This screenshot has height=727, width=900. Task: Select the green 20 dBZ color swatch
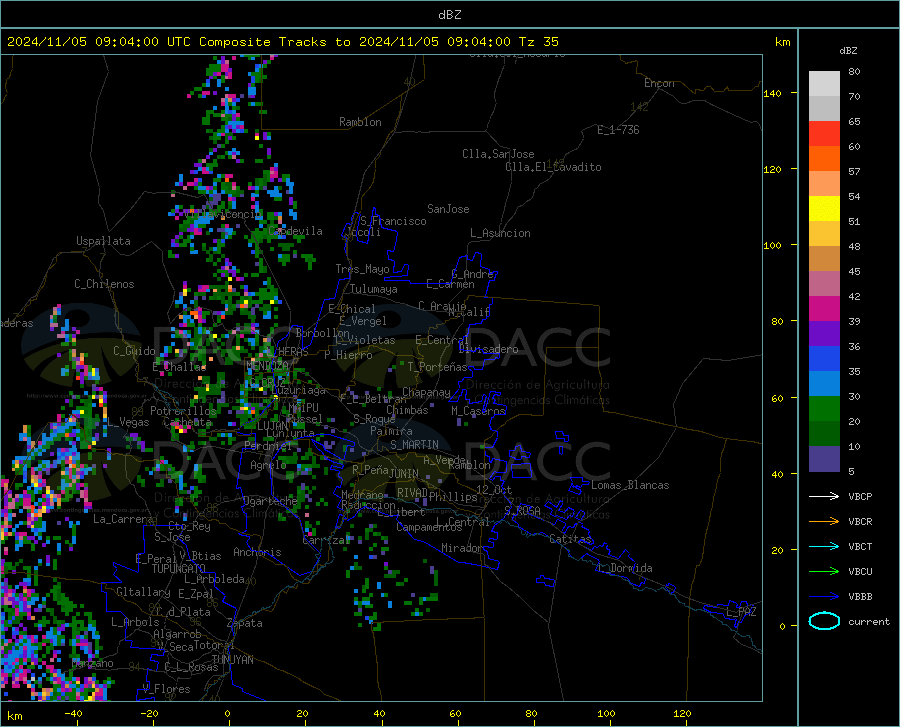824,409
